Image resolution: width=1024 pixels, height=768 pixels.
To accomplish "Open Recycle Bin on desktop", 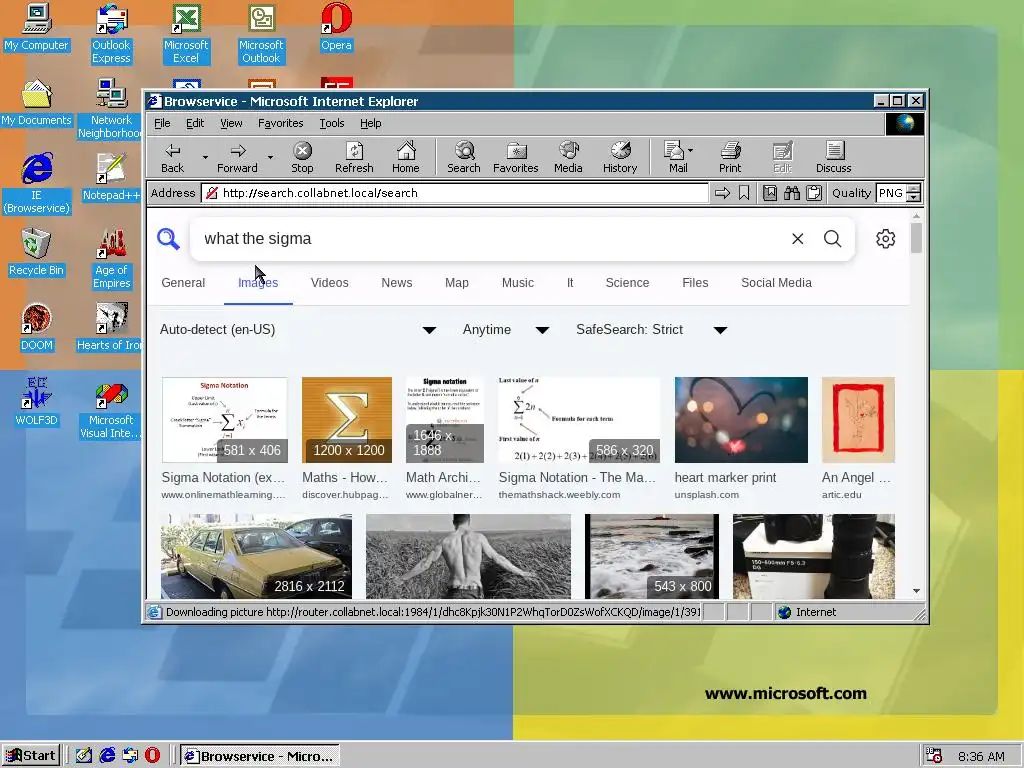I will [36, 252].
